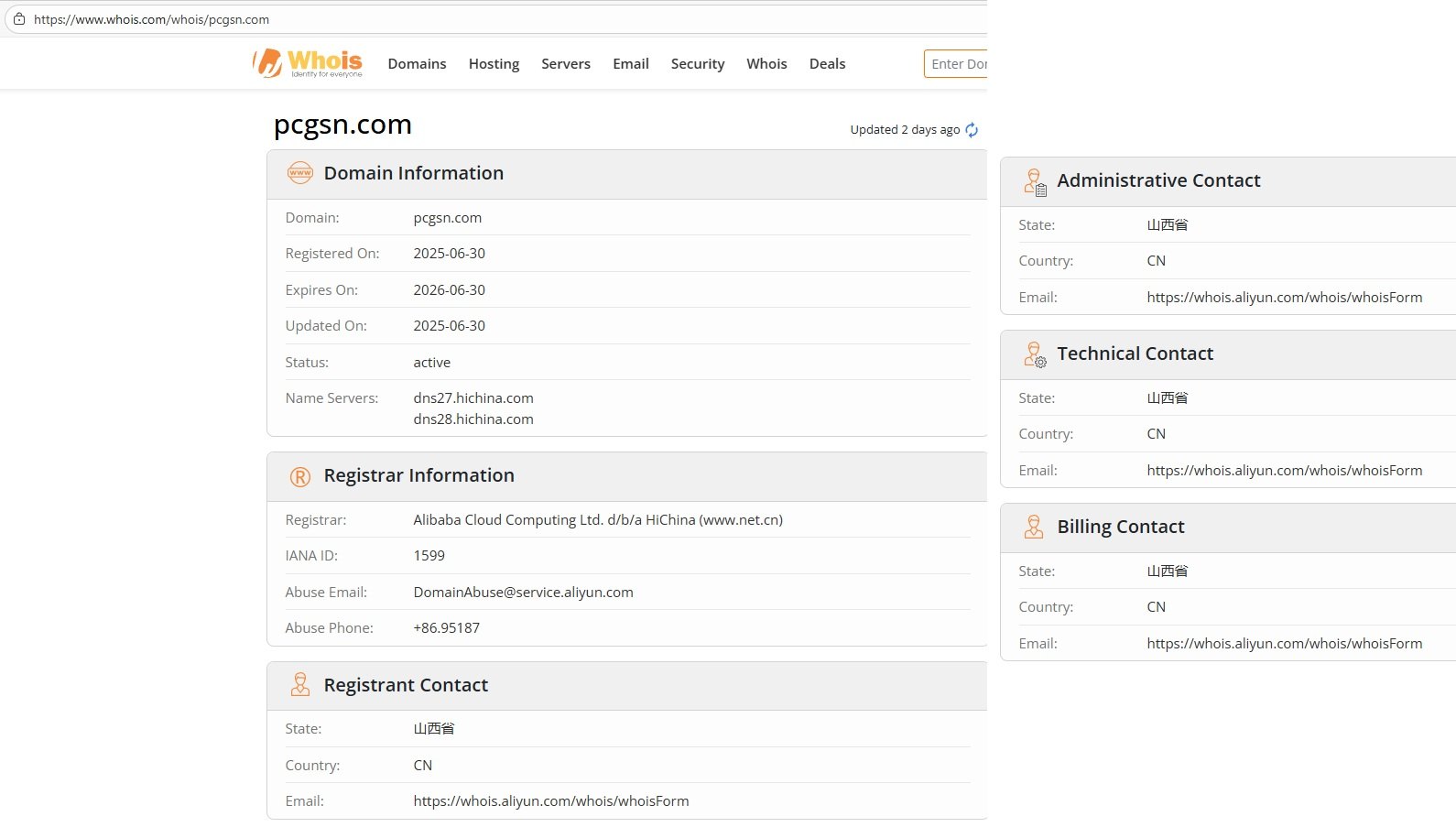Click the Technical Contact gear-person icon
Screen dimensions: 1456x827
coord(1035,354)
